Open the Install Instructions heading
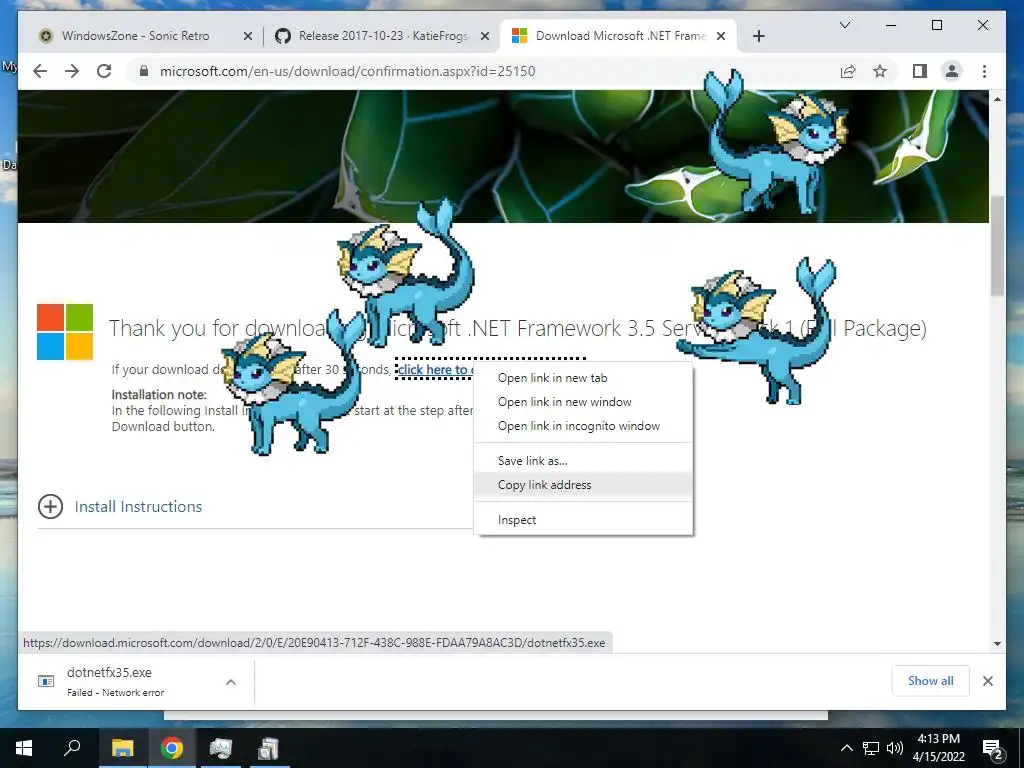This screenshot has width=1024, height=768. tap(138, 507)
